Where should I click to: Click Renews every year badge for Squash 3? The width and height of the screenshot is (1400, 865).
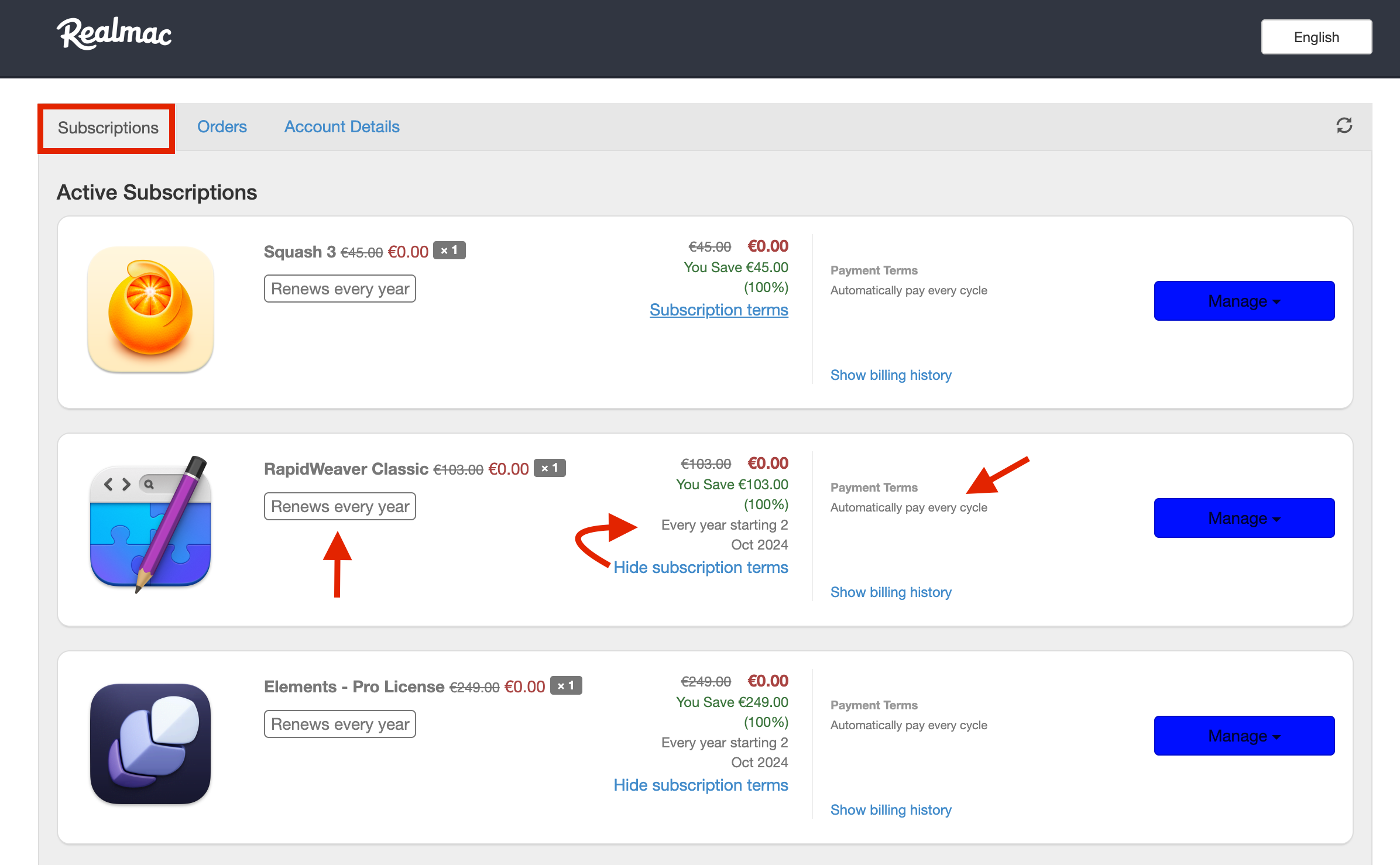[x=340, y=289]
